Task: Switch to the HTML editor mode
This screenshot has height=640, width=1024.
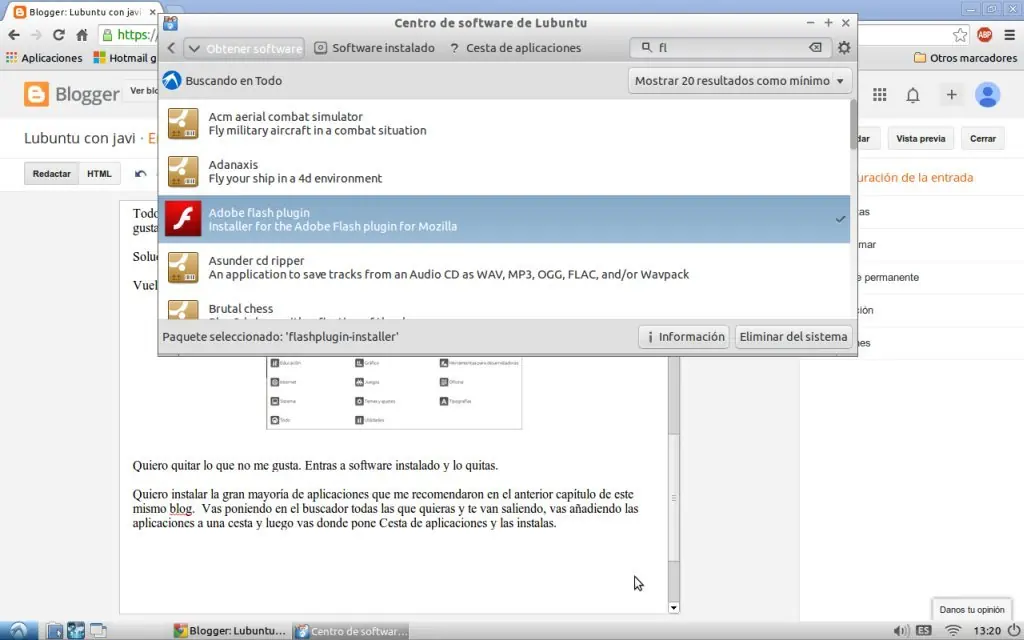Action: pos(99,174)
